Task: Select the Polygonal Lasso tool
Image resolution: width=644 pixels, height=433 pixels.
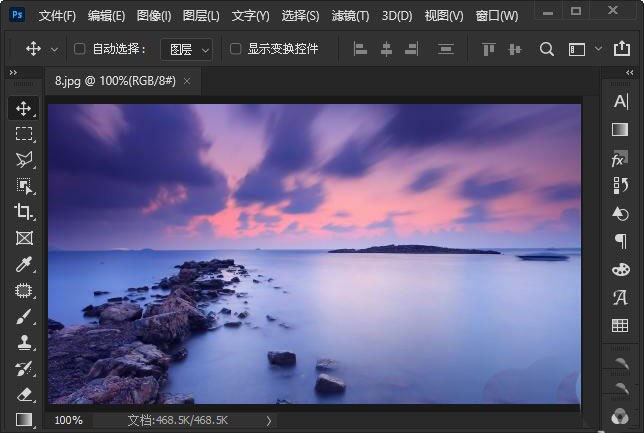Action: [x=24, y=159]
